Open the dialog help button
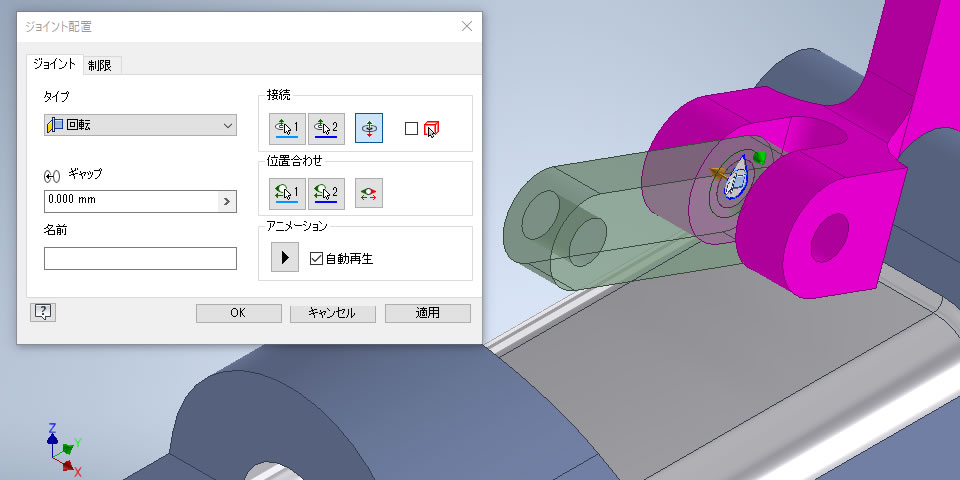 43,312
